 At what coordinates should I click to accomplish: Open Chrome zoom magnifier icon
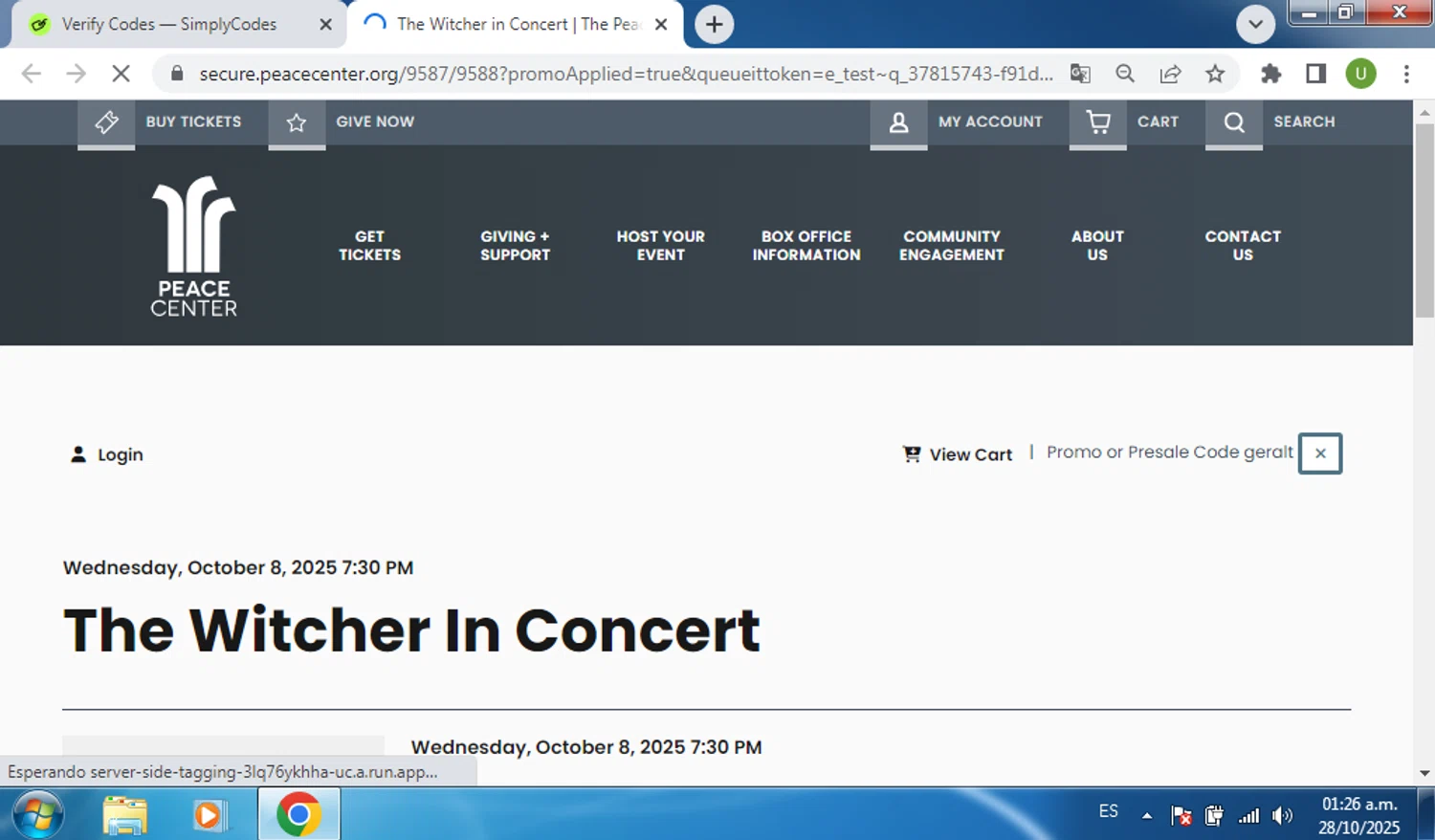point(1125,74)
